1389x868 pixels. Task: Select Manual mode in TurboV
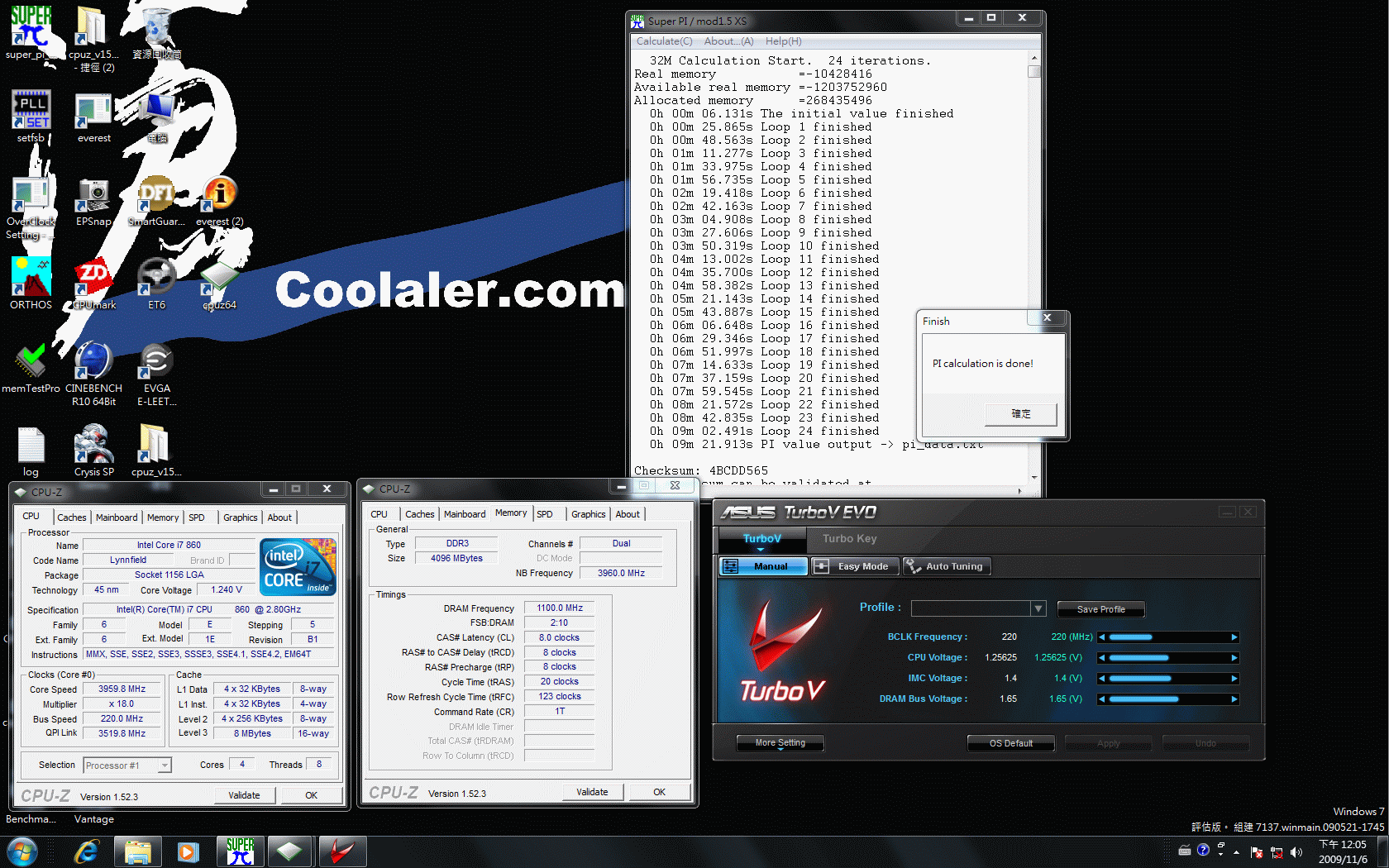pos(763,566)
